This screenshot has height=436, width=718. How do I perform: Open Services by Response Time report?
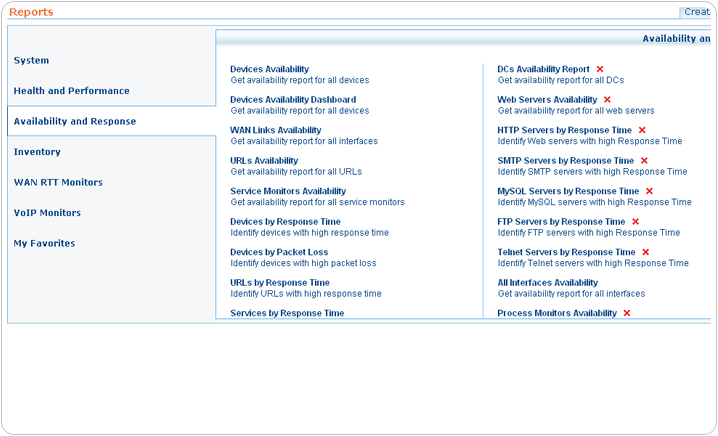(287, 313)
